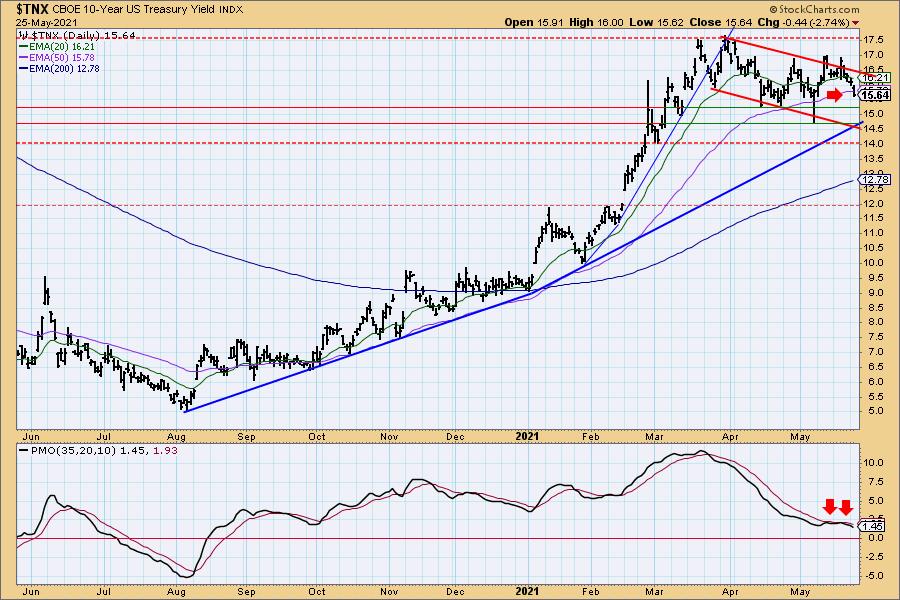
Task: Select the Close 15.64 value in header
Action: [721, 22]
